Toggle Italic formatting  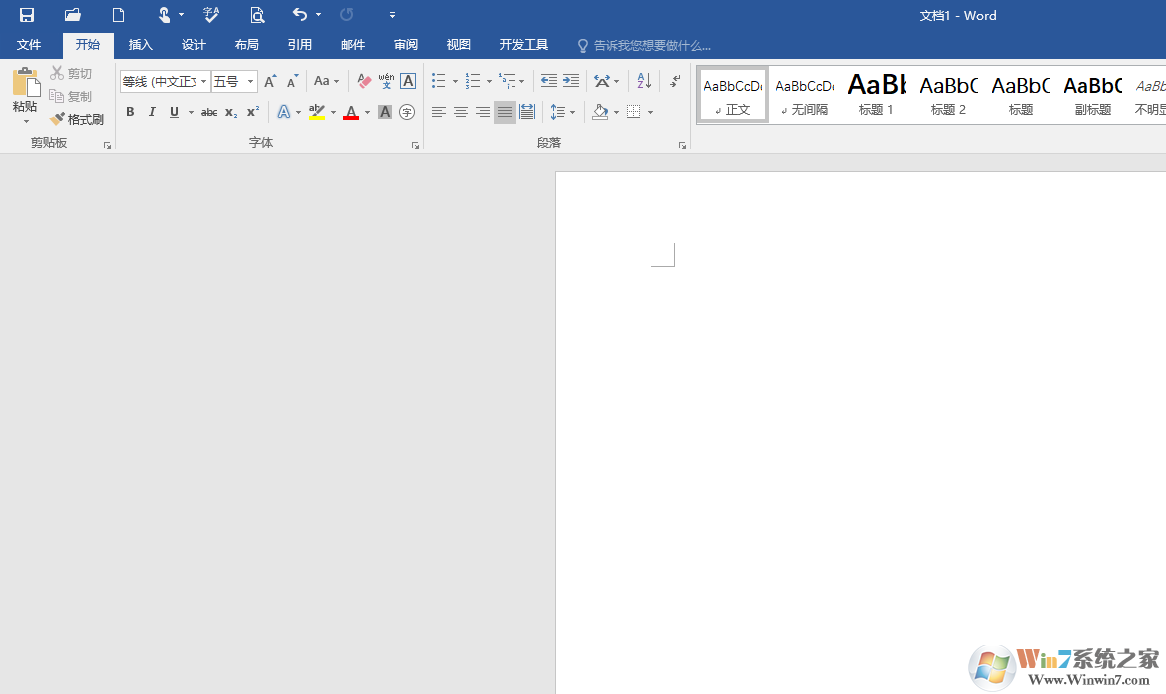coord(152,112)
